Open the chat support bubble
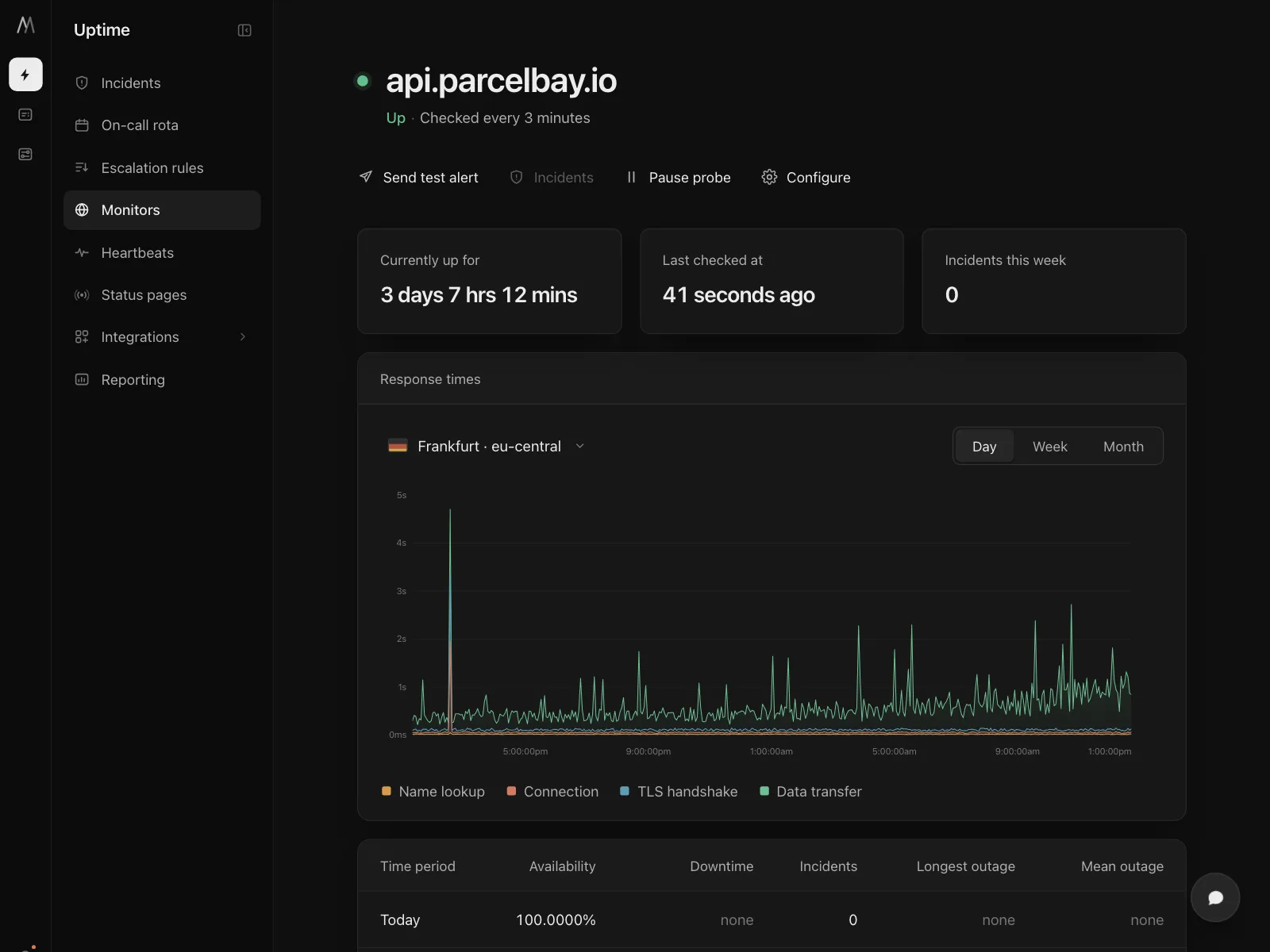Viewport: 1270px width, 952px height. pos(1215,897)
